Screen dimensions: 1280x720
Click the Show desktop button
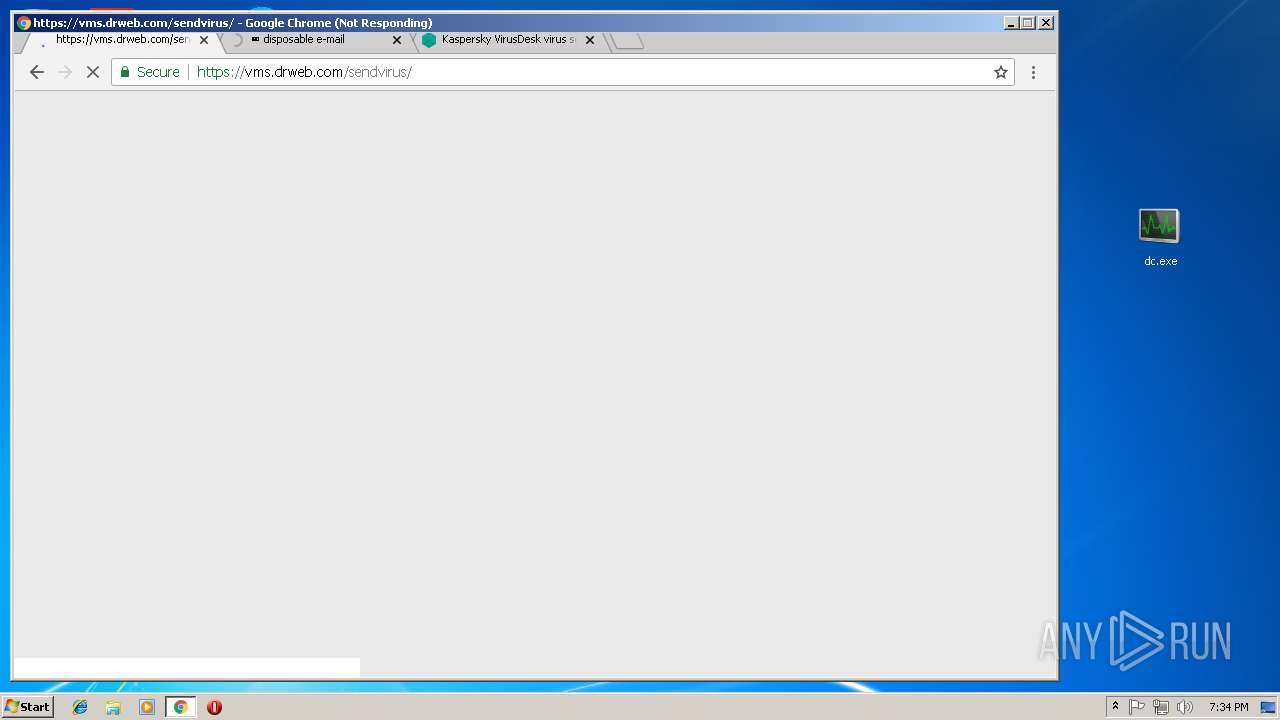point(1268,707)
